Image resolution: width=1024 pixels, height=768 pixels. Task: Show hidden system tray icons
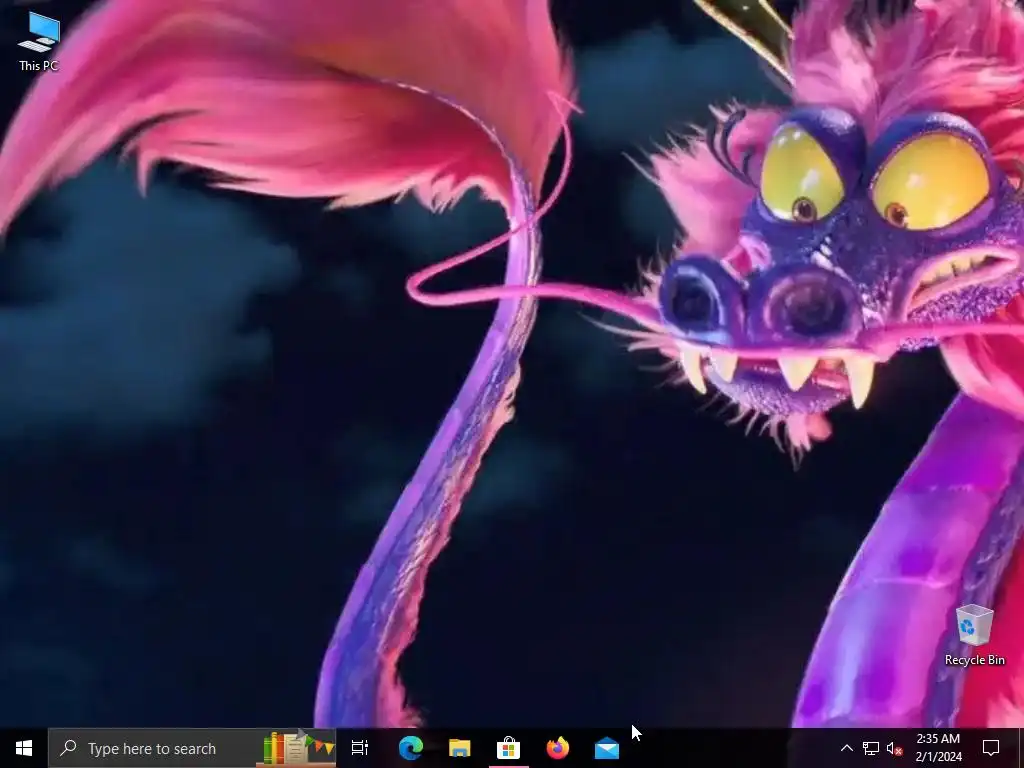click(x=846, y=748)
